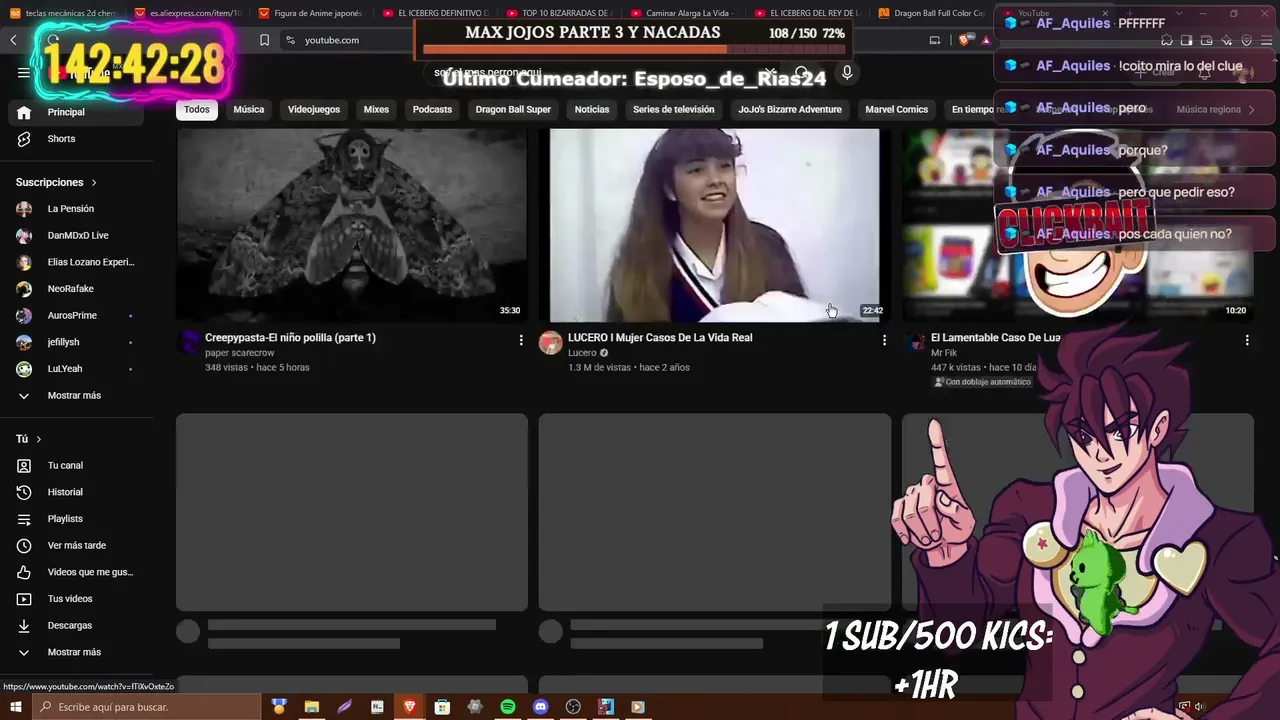Open LuLYeah subscription channel

tap(76, 369)
